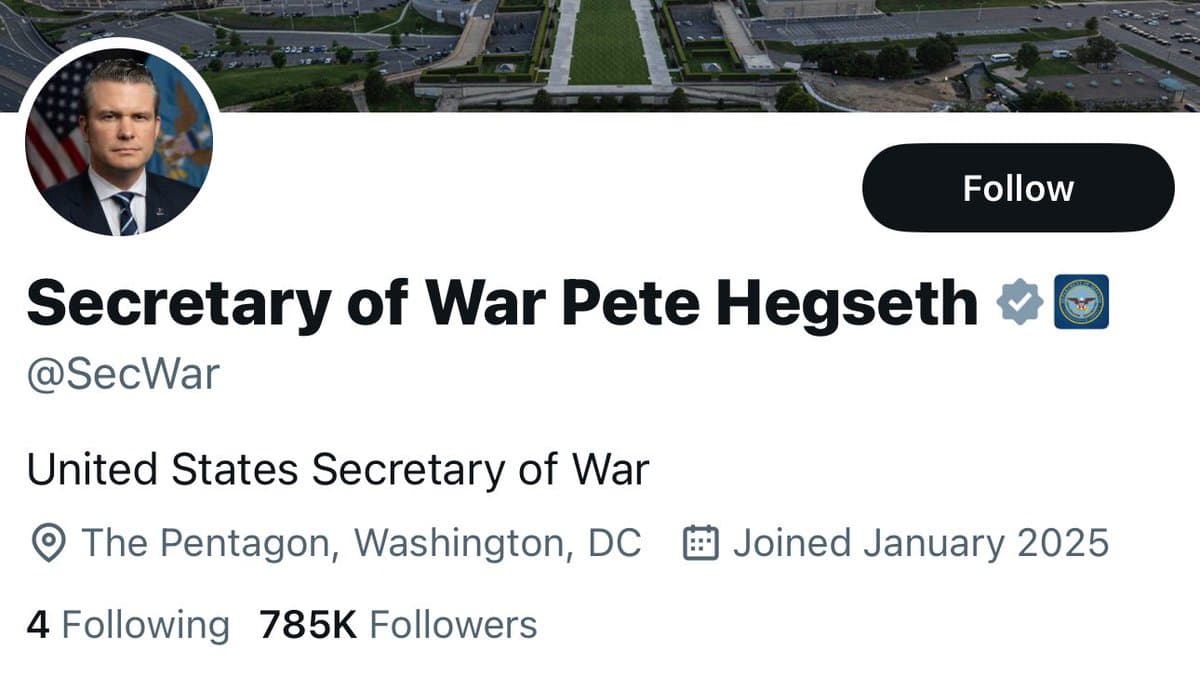Select the @SecWar handle
The height and width of the screenshot is (689, 1200).
(x=122, y=377)
